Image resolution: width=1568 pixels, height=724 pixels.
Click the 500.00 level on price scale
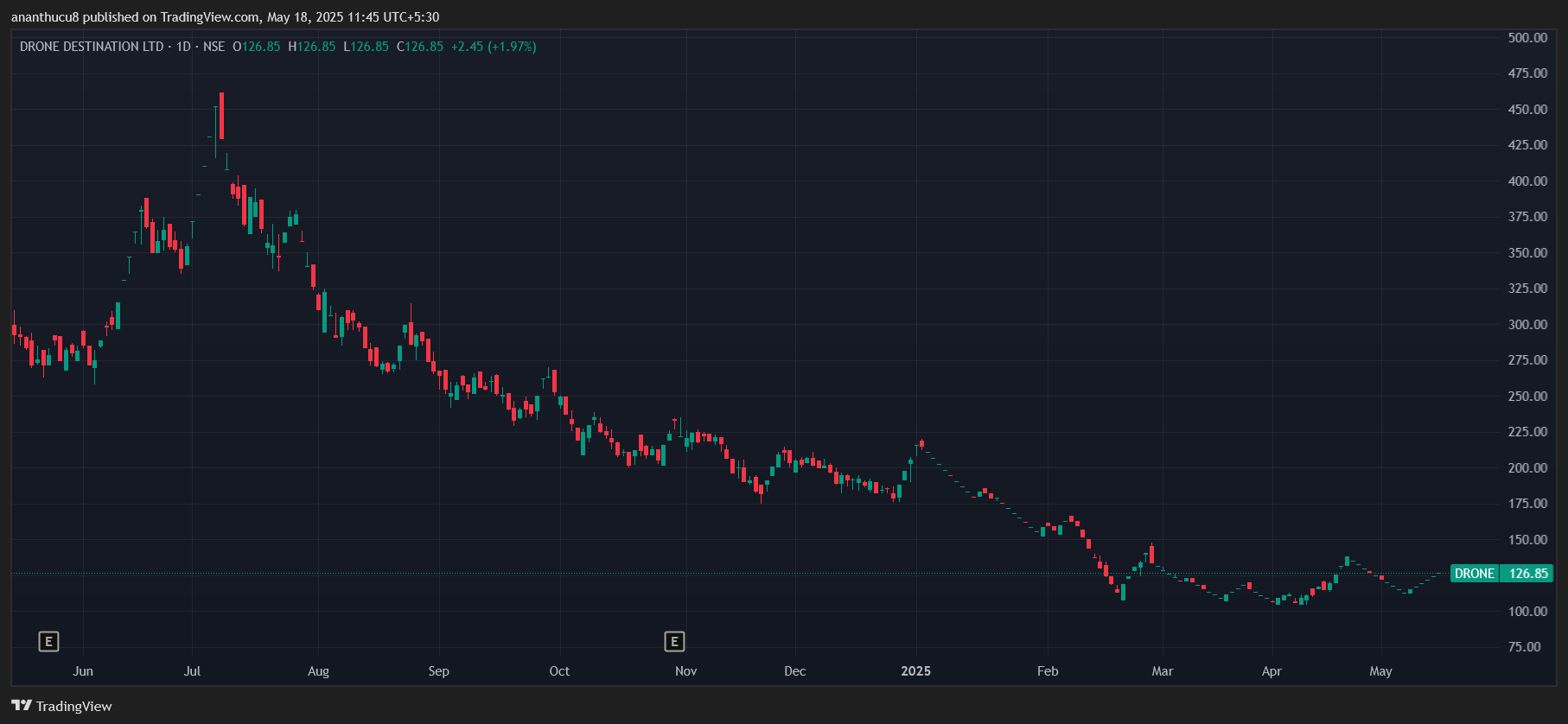(x=1527, y=38)
